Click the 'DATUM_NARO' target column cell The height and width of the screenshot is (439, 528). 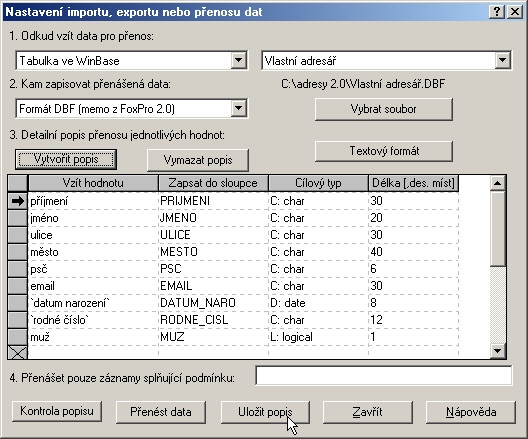coord(213,303)
